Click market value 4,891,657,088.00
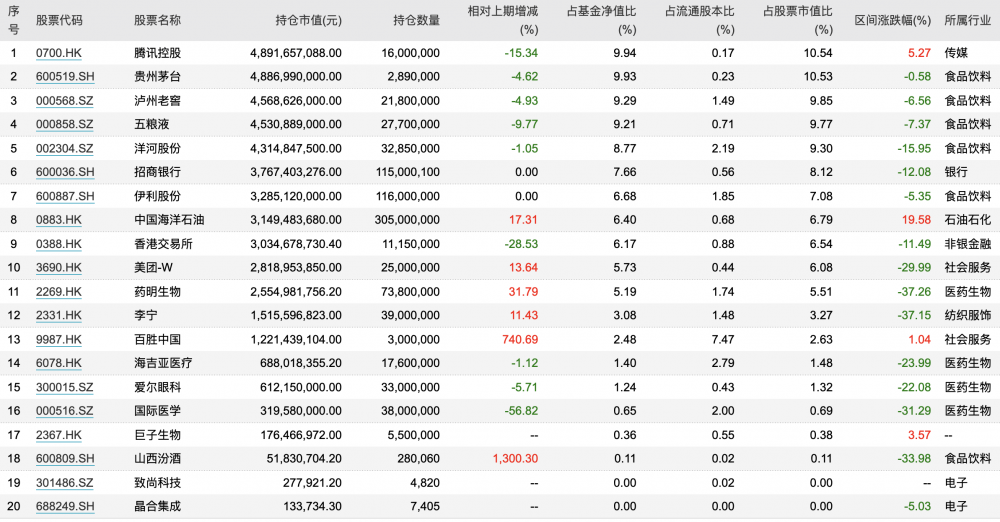 click(296, 53)
